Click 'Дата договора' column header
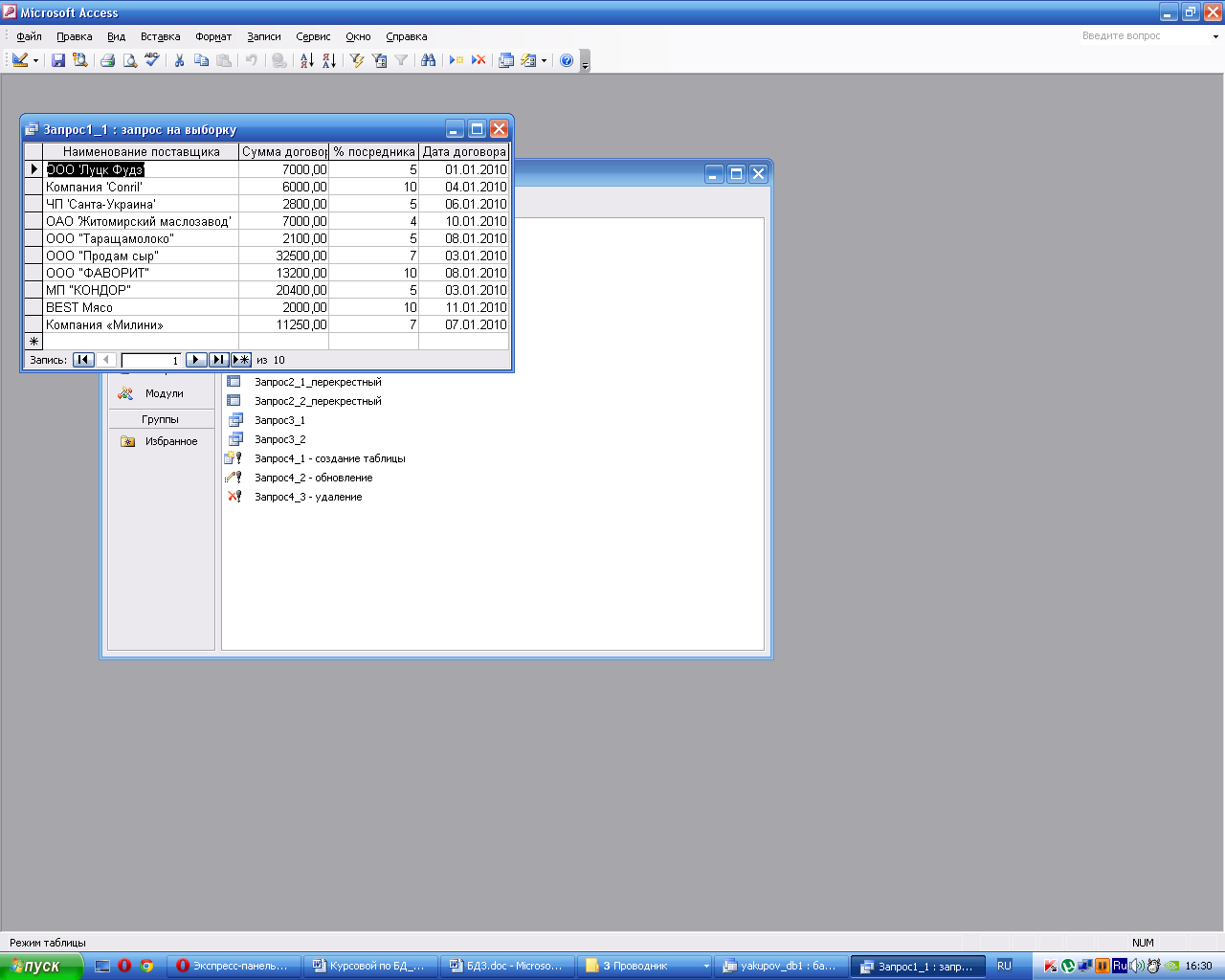 tap(464, 151)
